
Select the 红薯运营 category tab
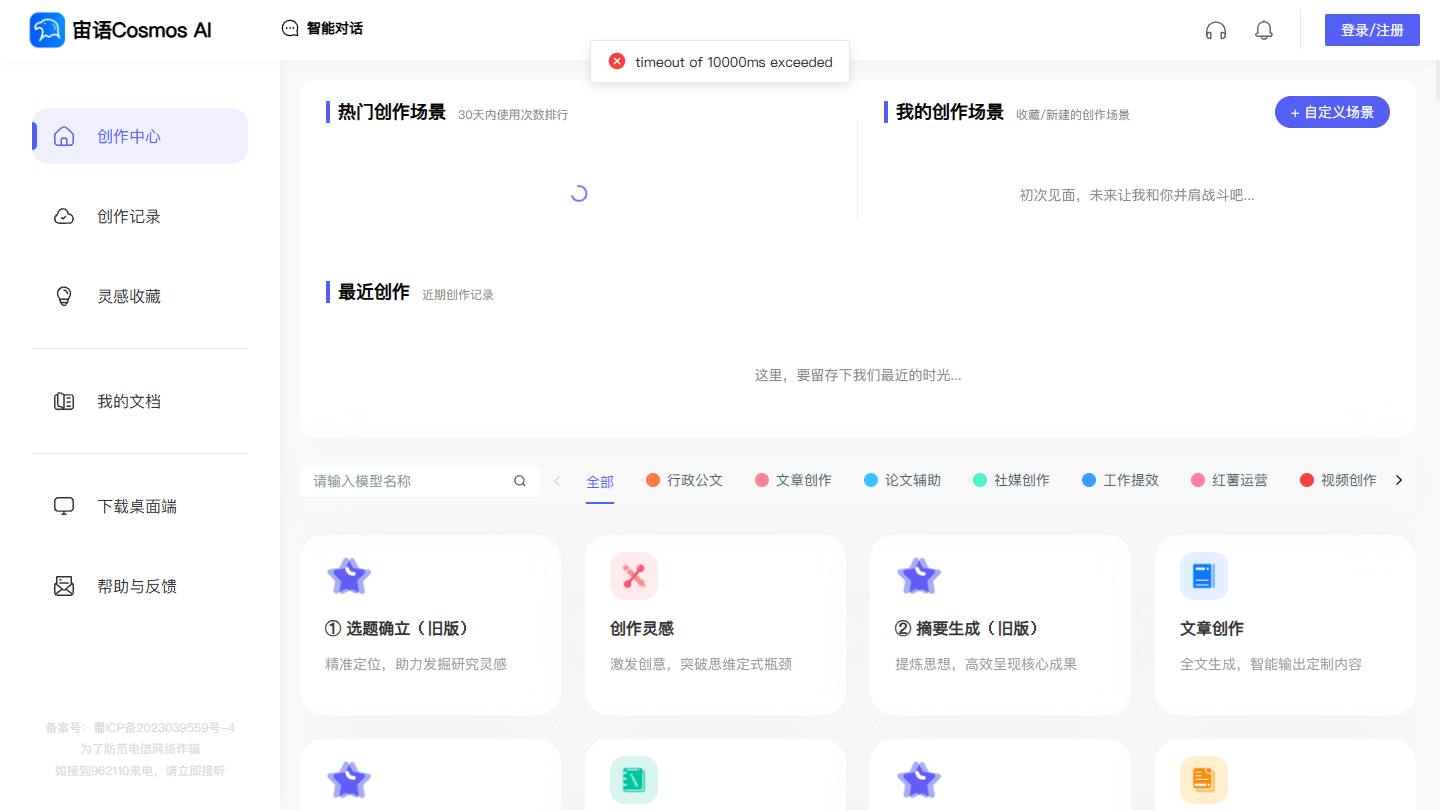click(x=1230, y=480)
